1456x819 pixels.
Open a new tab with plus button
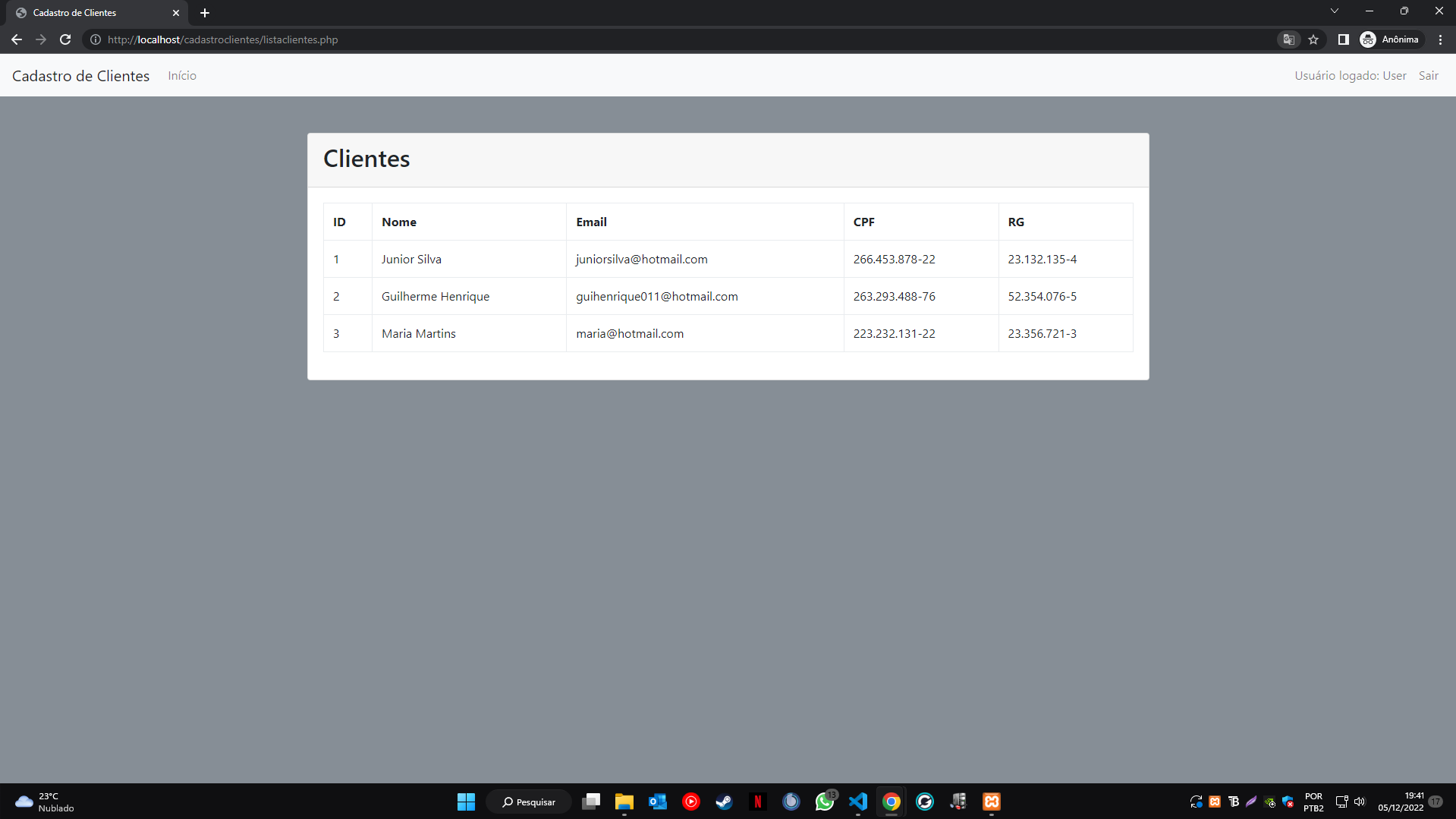(x=205, y=13)
